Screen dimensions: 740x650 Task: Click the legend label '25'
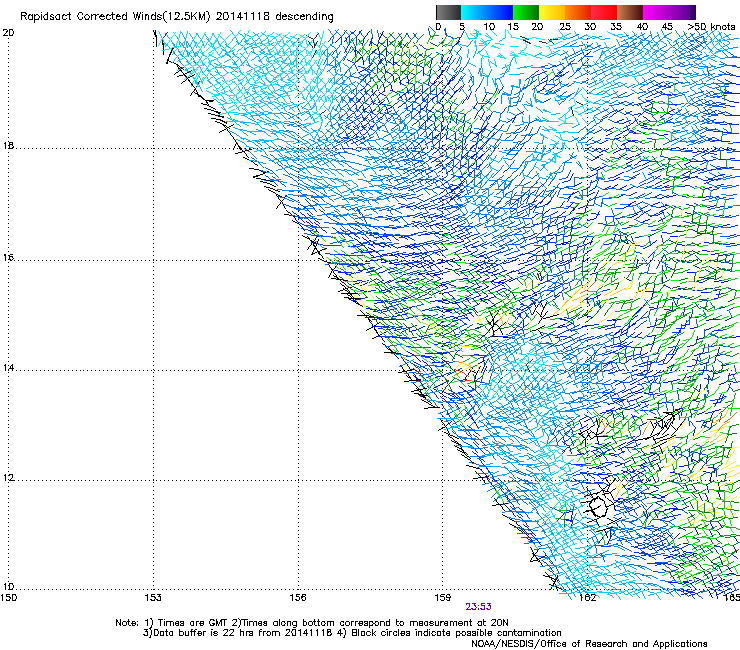click(565, 27)
